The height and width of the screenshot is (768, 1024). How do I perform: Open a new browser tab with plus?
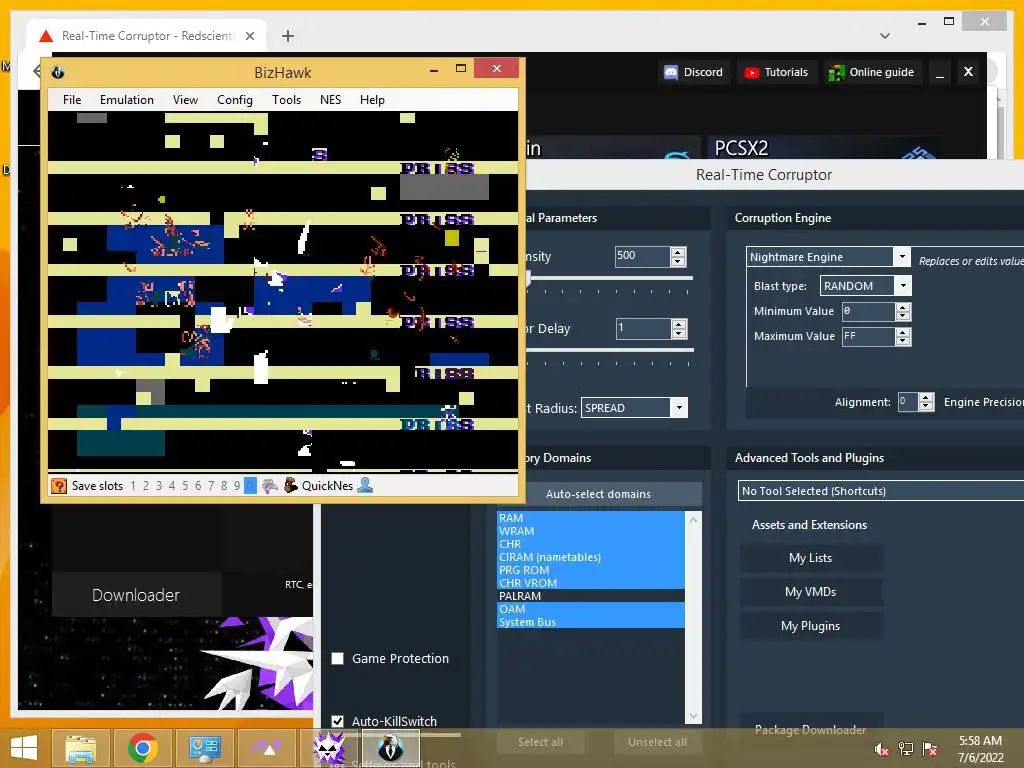tap(288, 36)
